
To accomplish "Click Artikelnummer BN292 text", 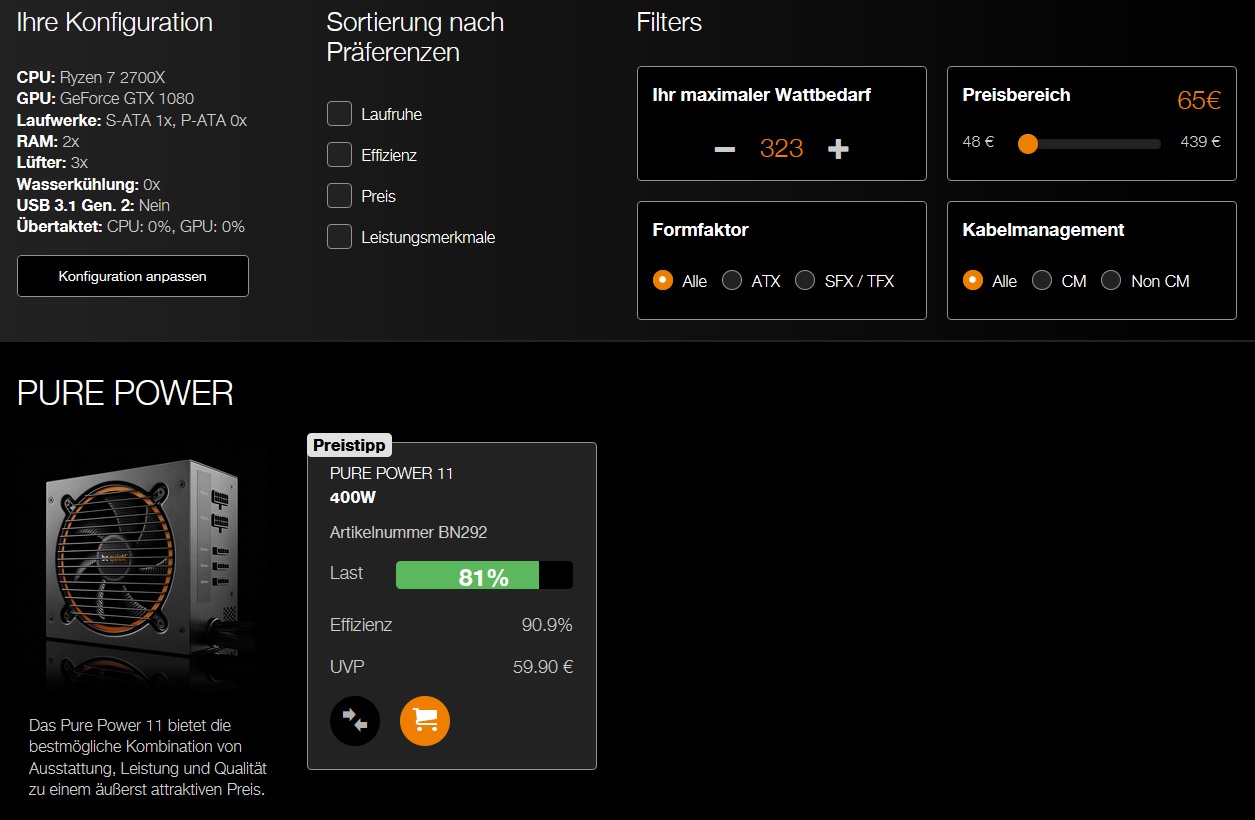I will click(409, 532).
